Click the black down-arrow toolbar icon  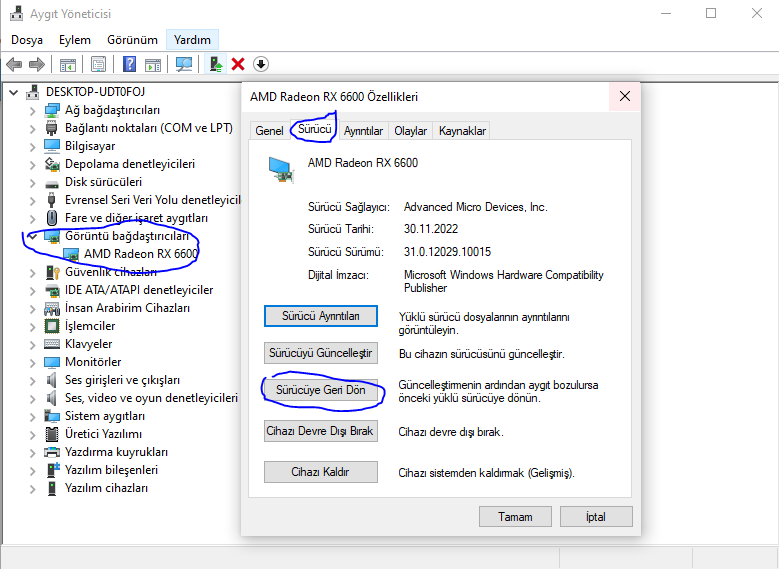pyautogui.click(x=261, y=64)
